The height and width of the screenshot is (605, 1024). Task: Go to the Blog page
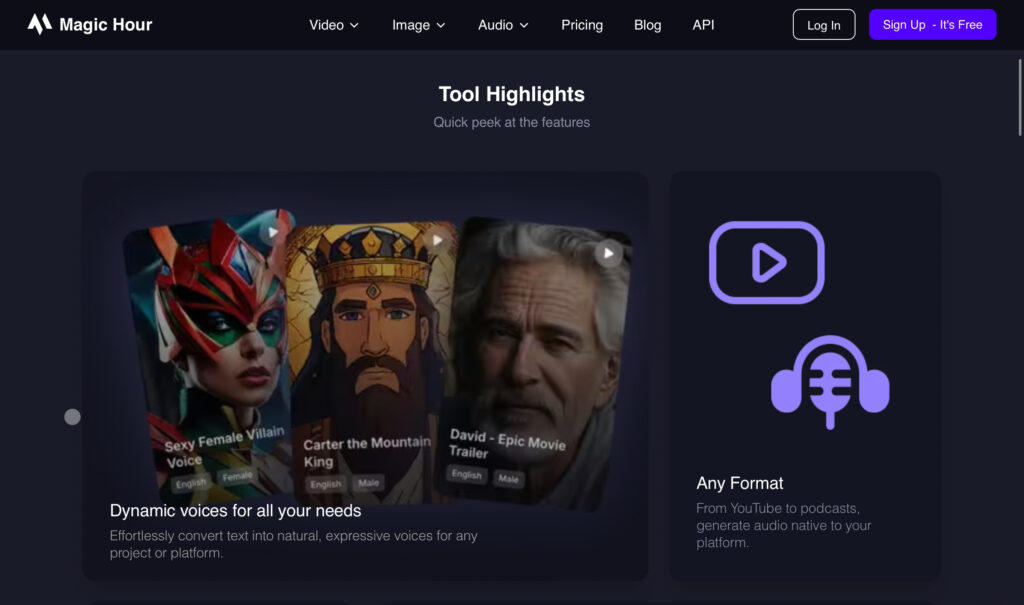pyautogui.click(x=647, y=25)
